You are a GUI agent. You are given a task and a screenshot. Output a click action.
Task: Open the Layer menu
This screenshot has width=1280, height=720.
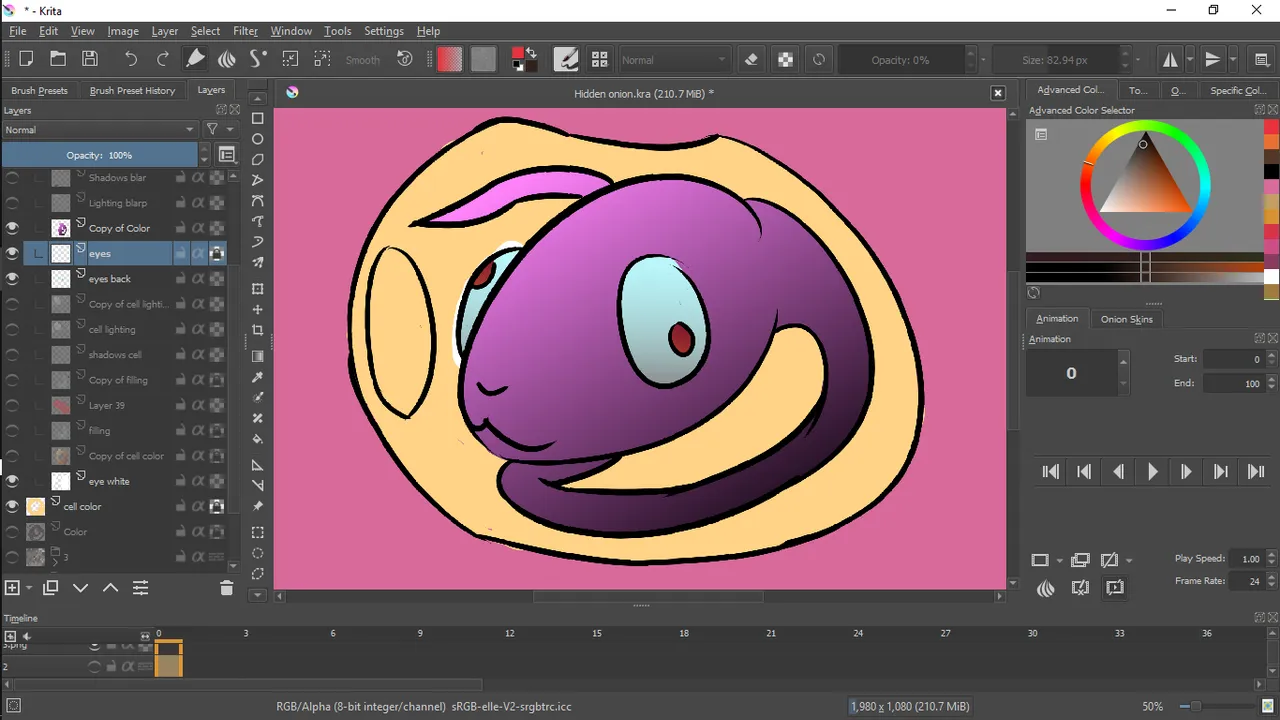tap(164, 31)
